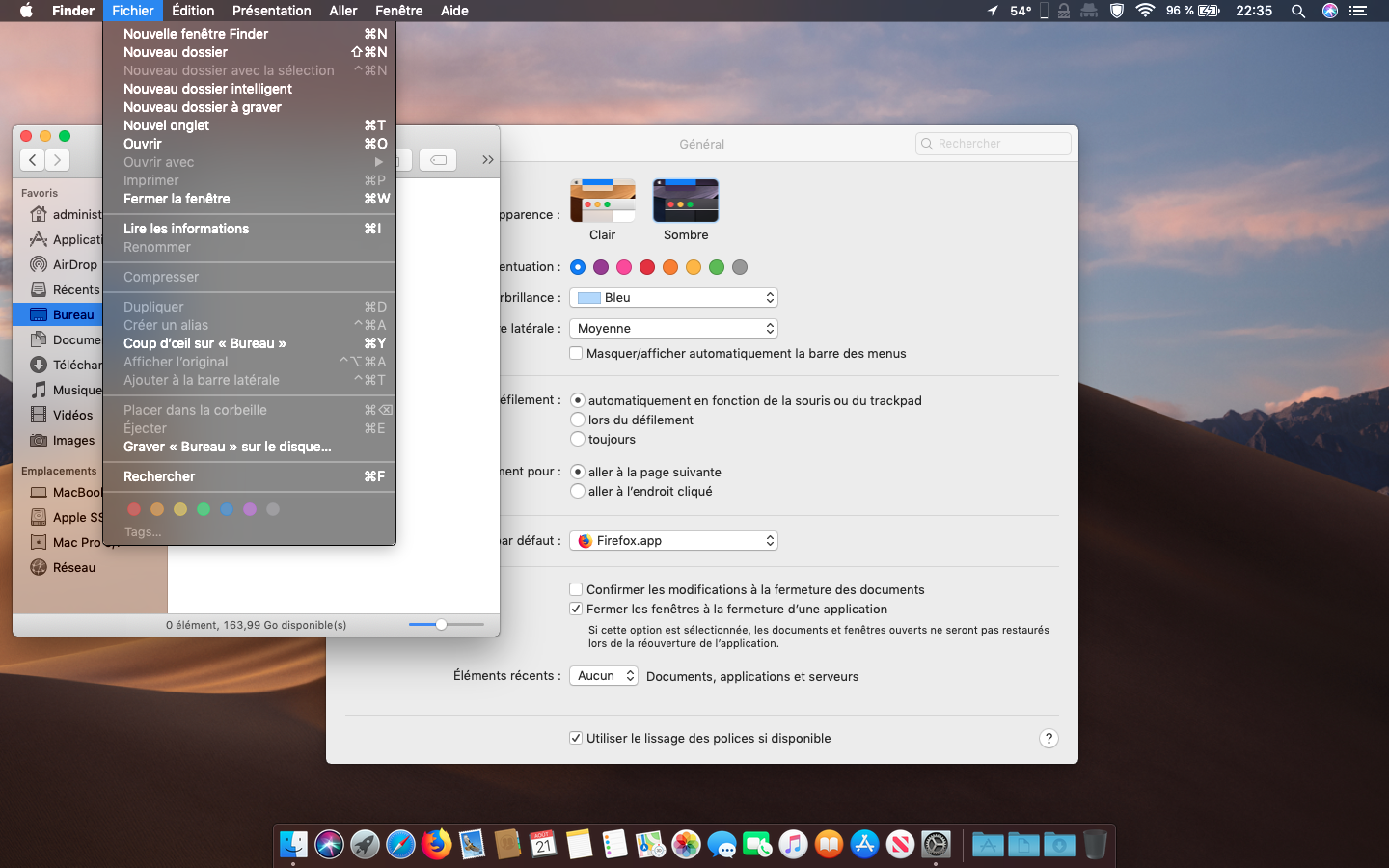Select 'Lire les informations' menu entry
The width and height of the screenshot is (1389, 868).
click(x=186, y=229)
